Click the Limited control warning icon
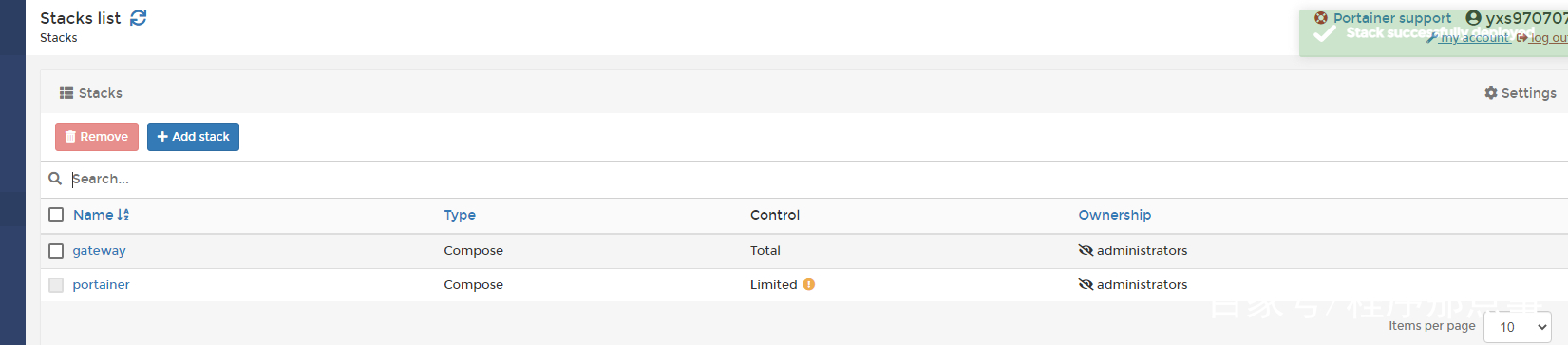1568x345 pixels. click(809, 284)
